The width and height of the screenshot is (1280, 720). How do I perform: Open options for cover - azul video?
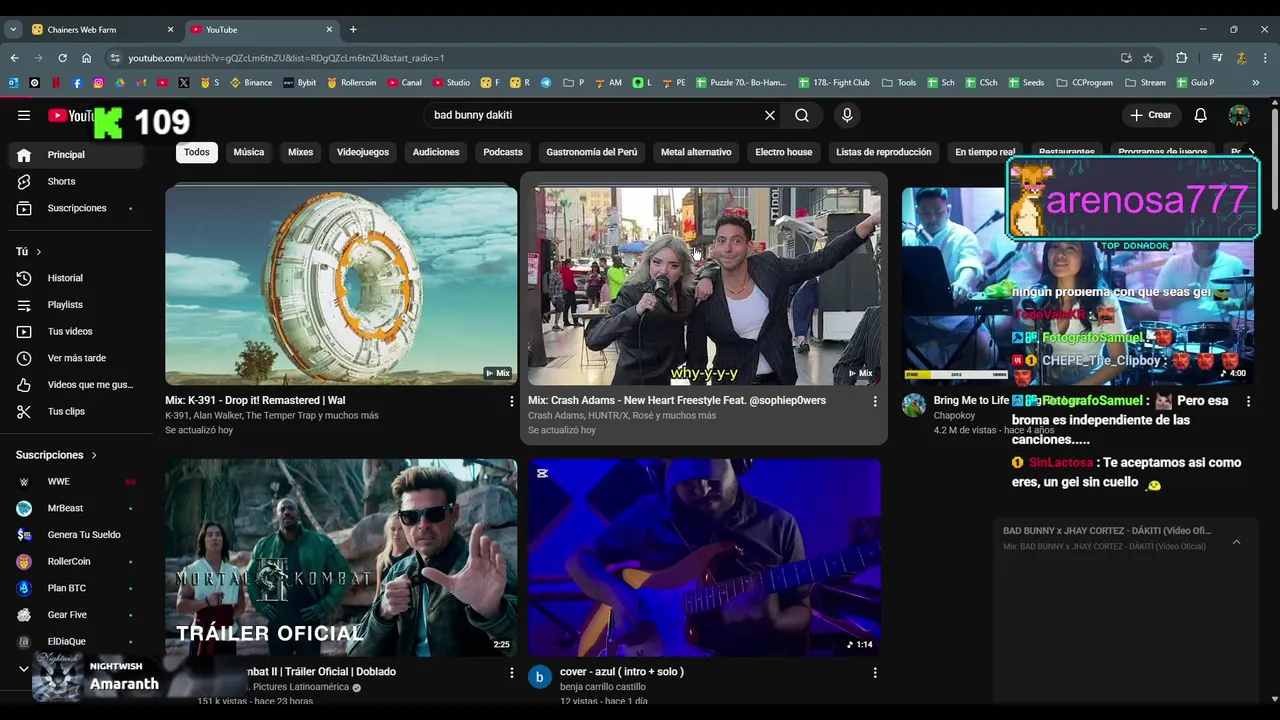pyautogui.click(x=875, y=673)
